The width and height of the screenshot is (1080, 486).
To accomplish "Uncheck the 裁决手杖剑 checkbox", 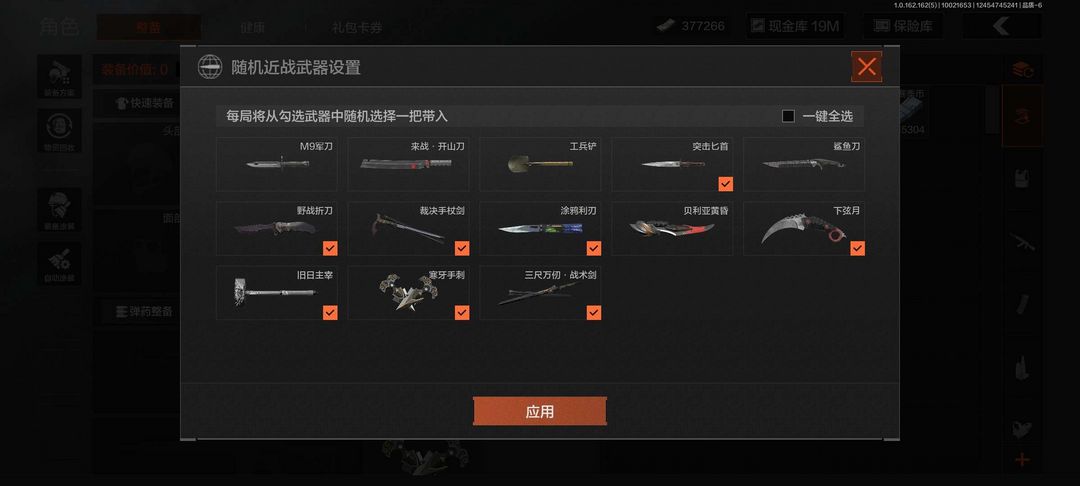I will pyautogui.click(x=461, y=248).
